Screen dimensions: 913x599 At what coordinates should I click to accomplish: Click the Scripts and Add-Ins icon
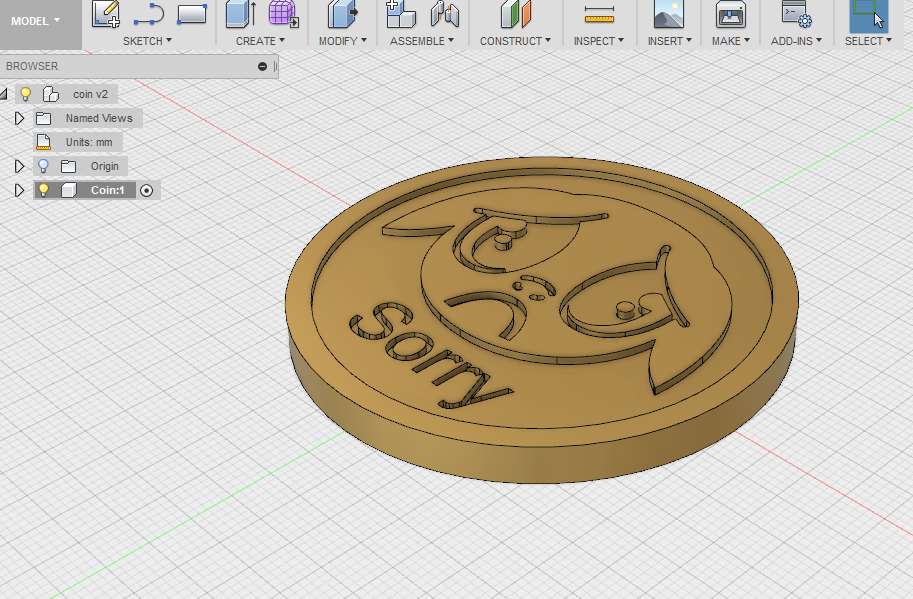797,14
